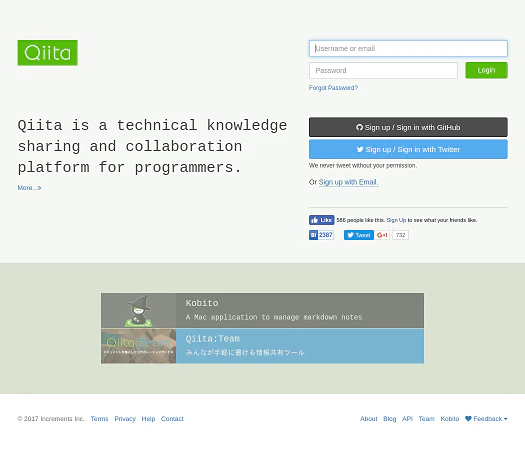The image size is (525, 467).
Task: Open the Hatena bookmark count 2387
Action: pyautogui.click(x=325, y=235)
